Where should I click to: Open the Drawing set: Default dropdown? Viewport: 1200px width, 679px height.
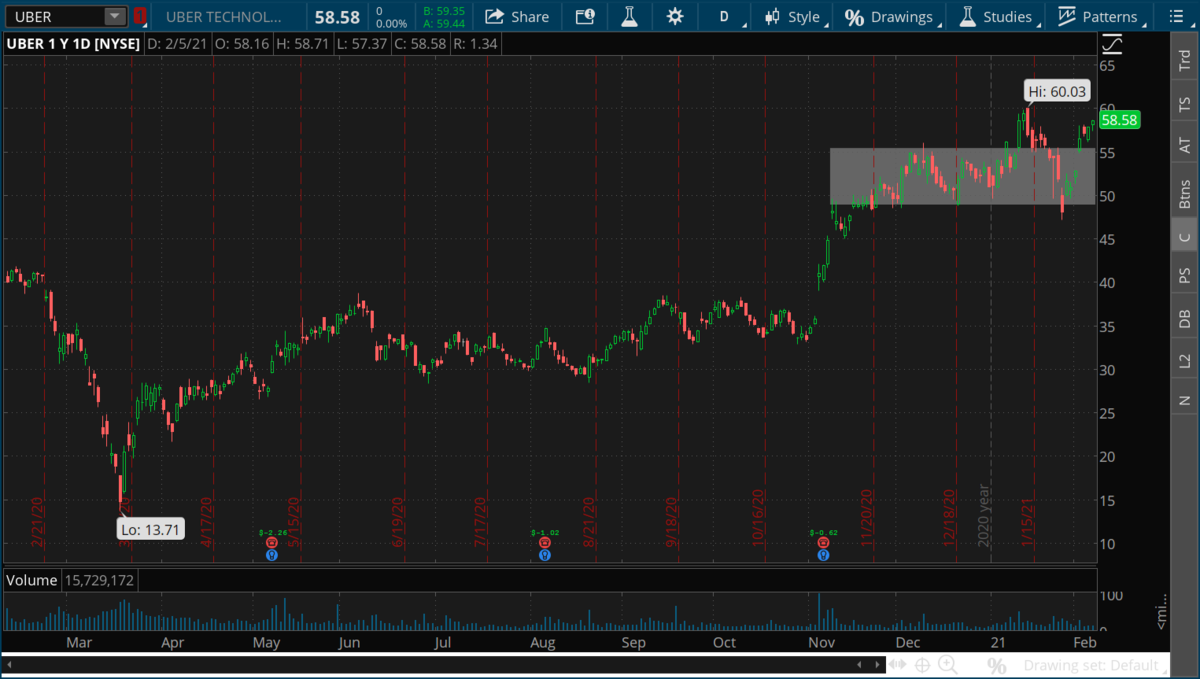[1095, 665]
